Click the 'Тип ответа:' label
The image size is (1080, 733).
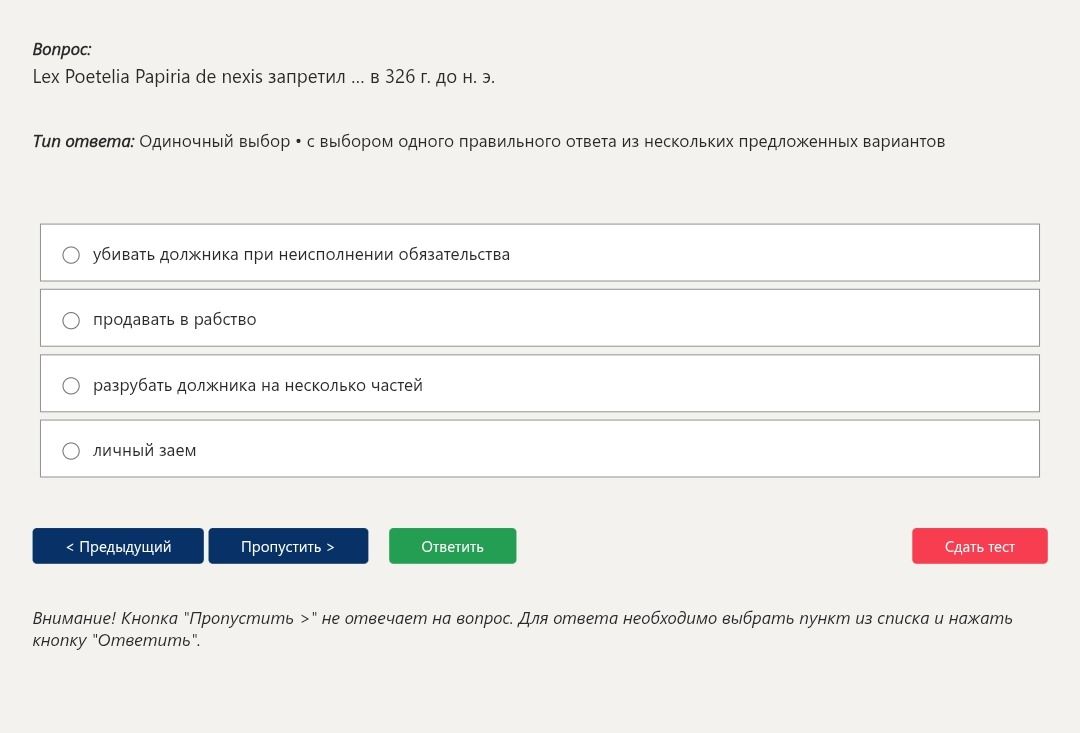pyautogui.click(x=83, y=141)
